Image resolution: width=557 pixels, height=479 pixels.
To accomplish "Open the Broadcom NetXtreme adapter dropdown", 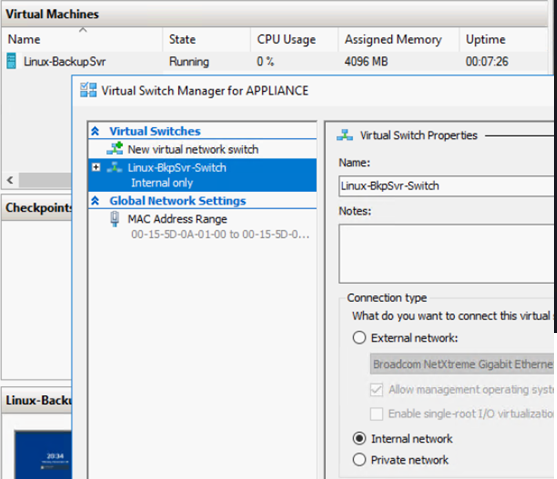I will click(462, 364).
